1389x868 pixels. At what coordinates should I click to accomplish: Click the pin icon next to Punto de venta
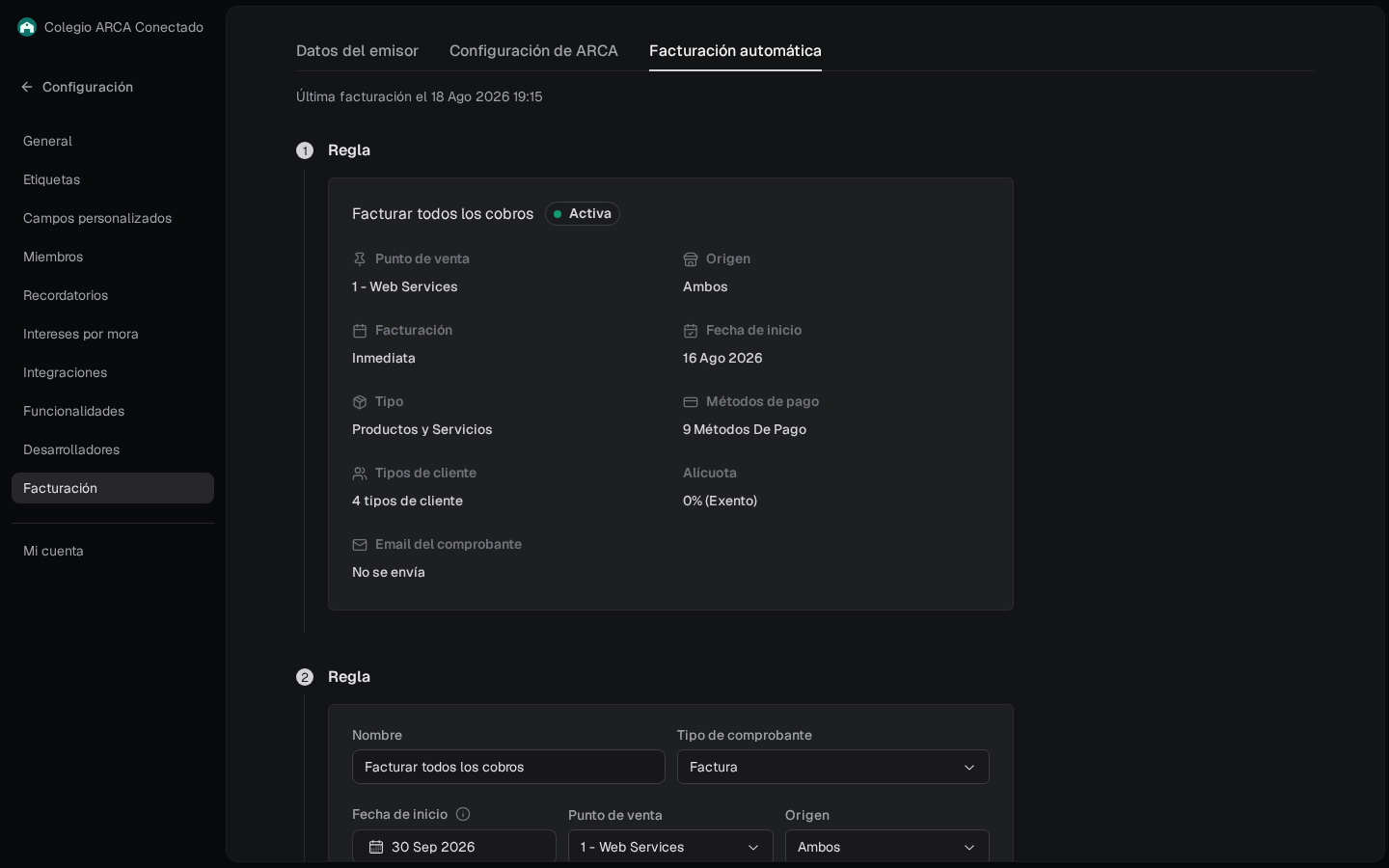click(360, 259)
